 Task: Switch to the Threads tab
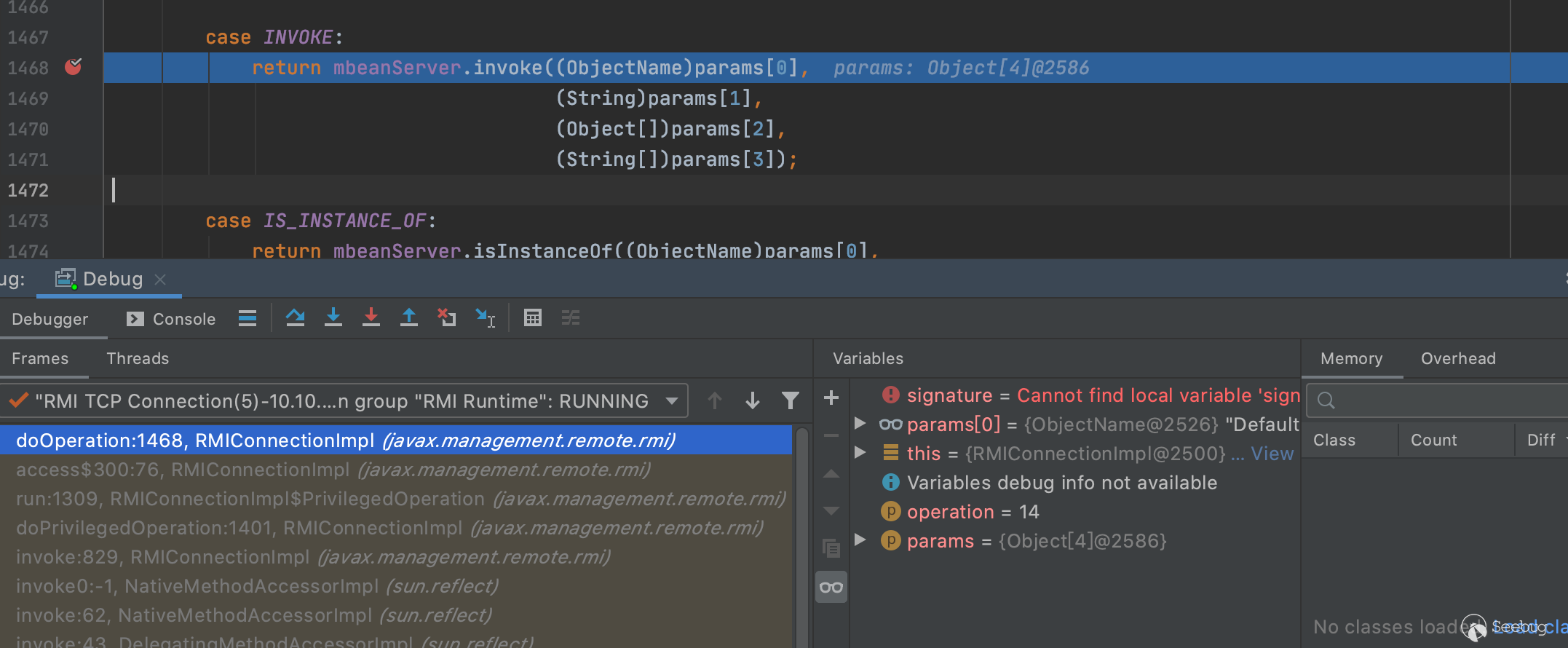point(138,359)
